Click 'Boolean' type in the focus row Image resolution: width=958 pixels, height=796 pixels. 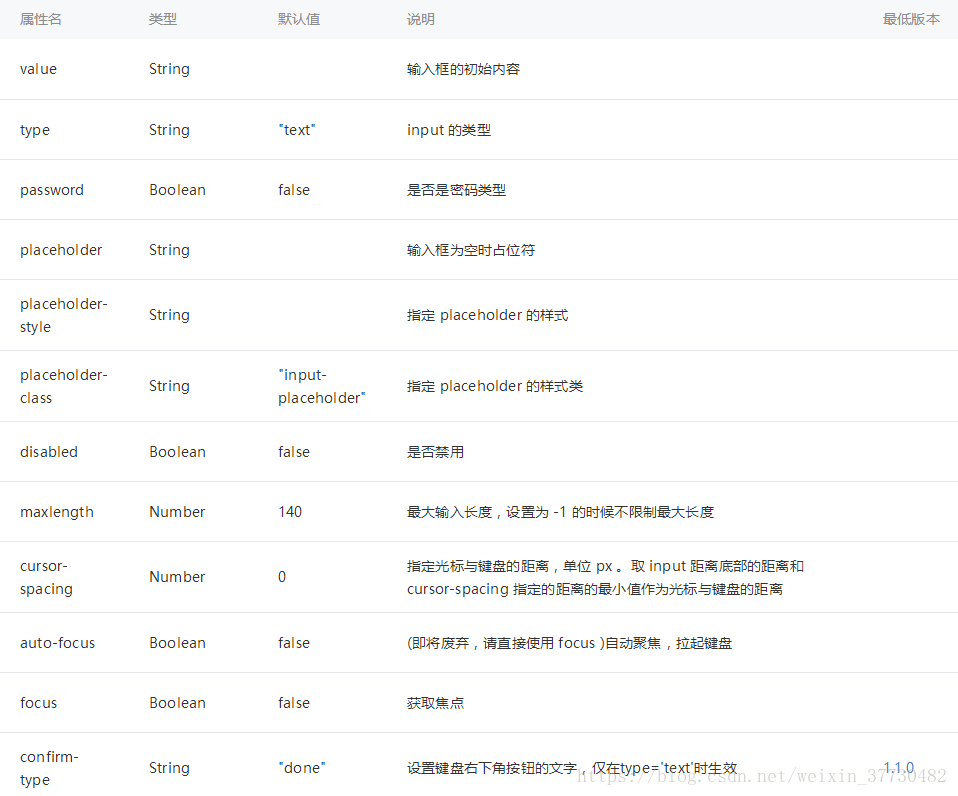pyautogui.click(x=177, y=703)
